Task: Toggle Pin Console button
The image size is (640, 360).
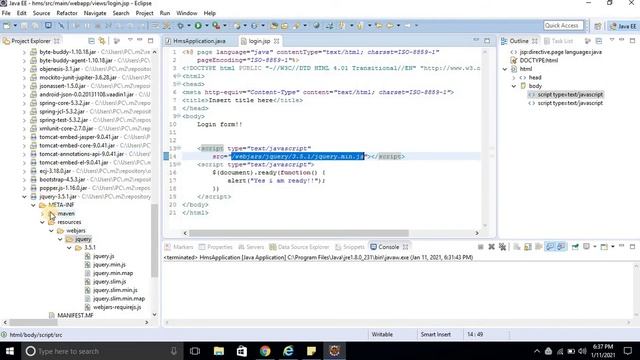Action: pyautogui.click(x=575, y=247)
